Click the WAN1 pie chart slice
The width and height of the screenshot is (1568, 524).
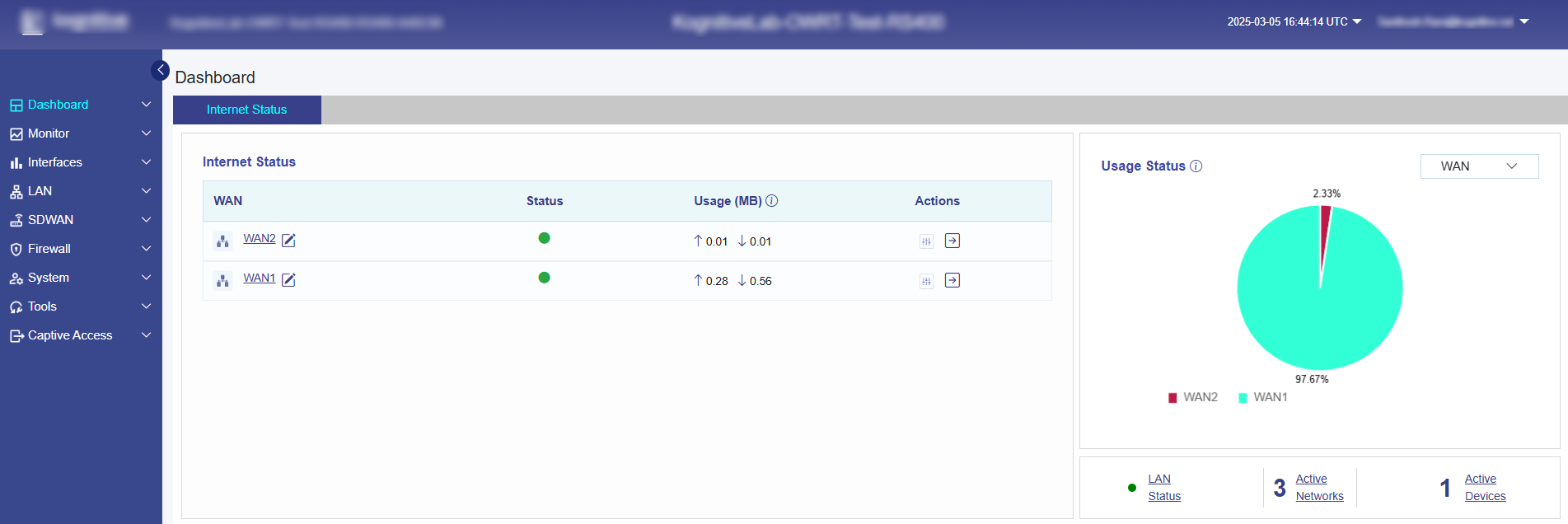[x=1318, y=305]
